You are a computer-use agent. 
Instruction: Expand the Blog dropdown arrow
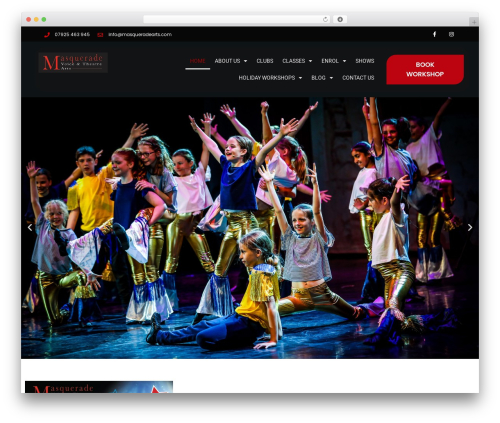point(331,78)
